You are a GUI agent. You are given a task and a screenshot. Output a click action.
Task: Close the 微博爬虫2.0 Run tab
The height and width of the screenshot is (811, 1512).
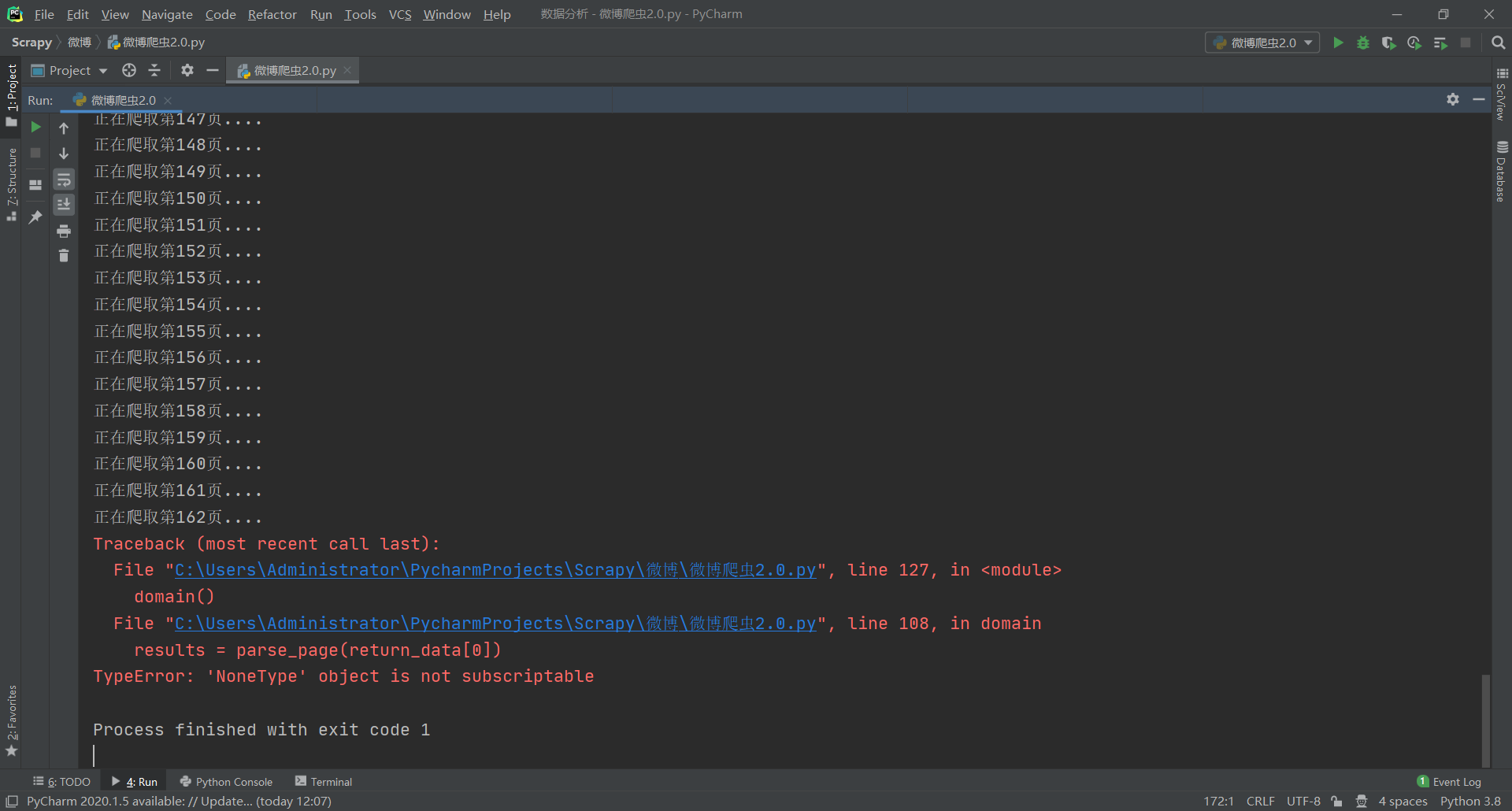tap(168, 100)
